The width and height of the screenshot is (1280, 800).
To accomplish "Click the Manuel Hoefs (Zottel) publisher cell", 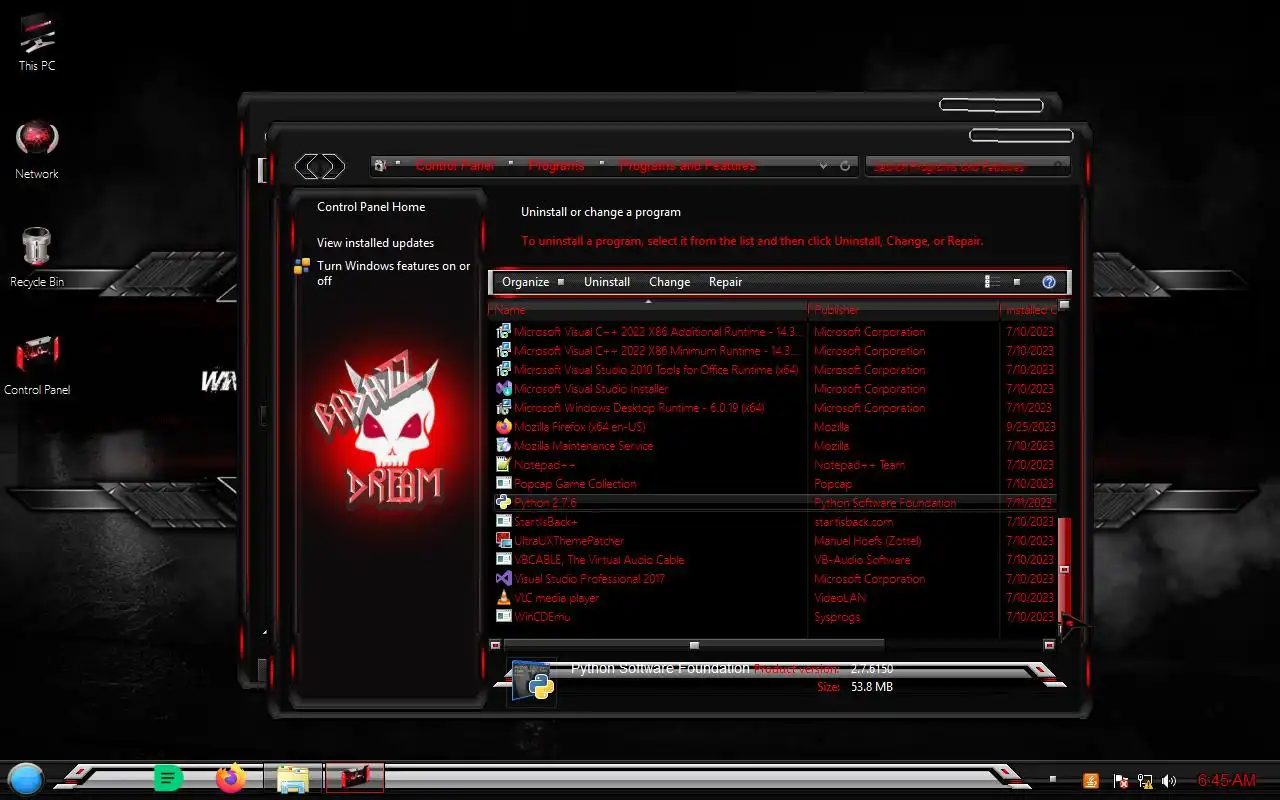I will [868, 541].
